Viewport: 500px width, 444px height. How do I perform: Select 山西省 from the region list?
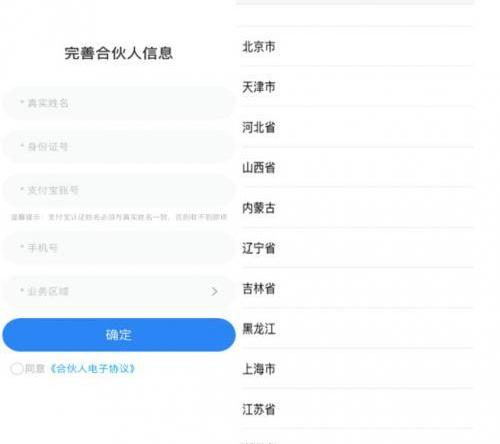click(x=357, y=168)
